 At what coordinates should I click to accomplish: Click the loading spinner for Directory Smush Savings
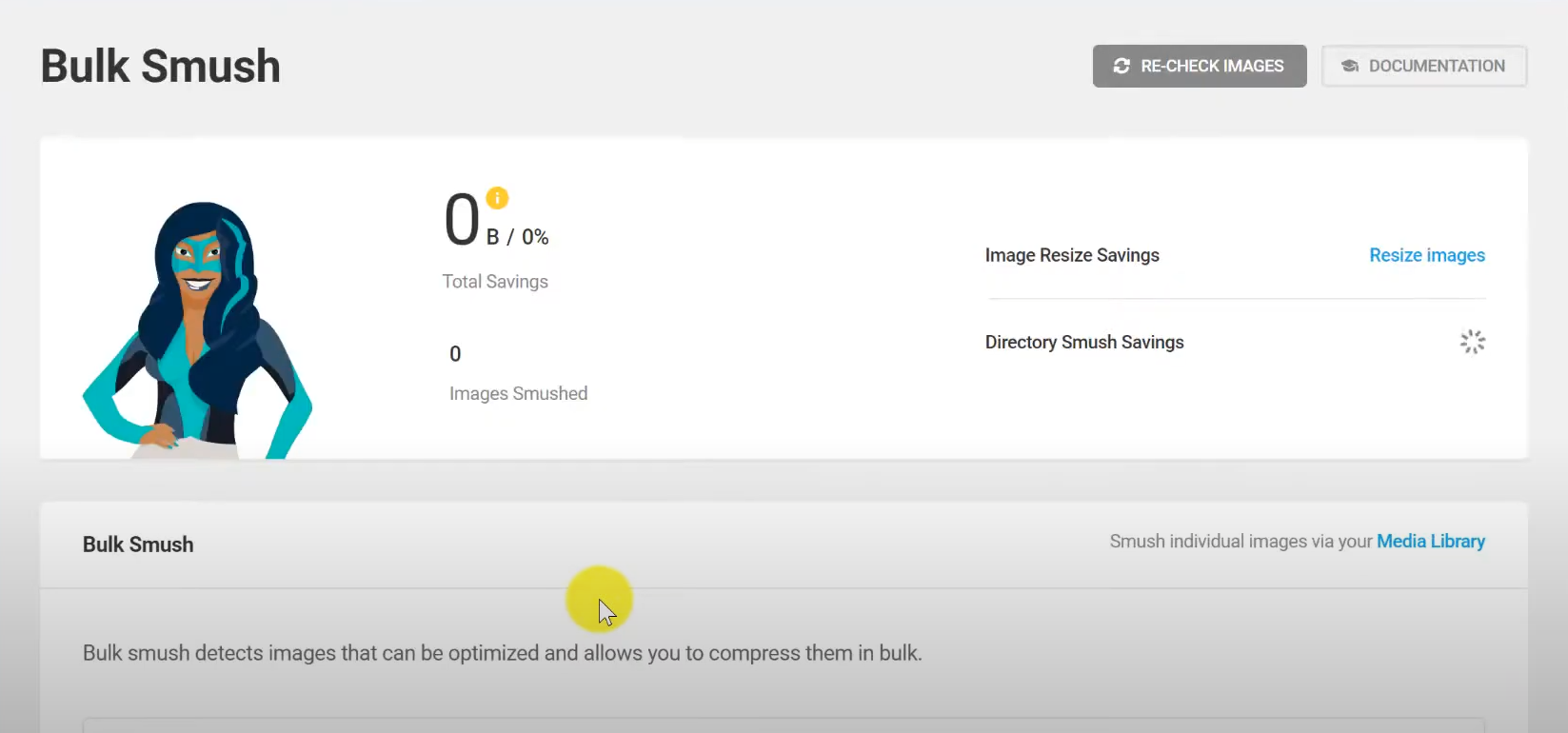point(1472,342)
